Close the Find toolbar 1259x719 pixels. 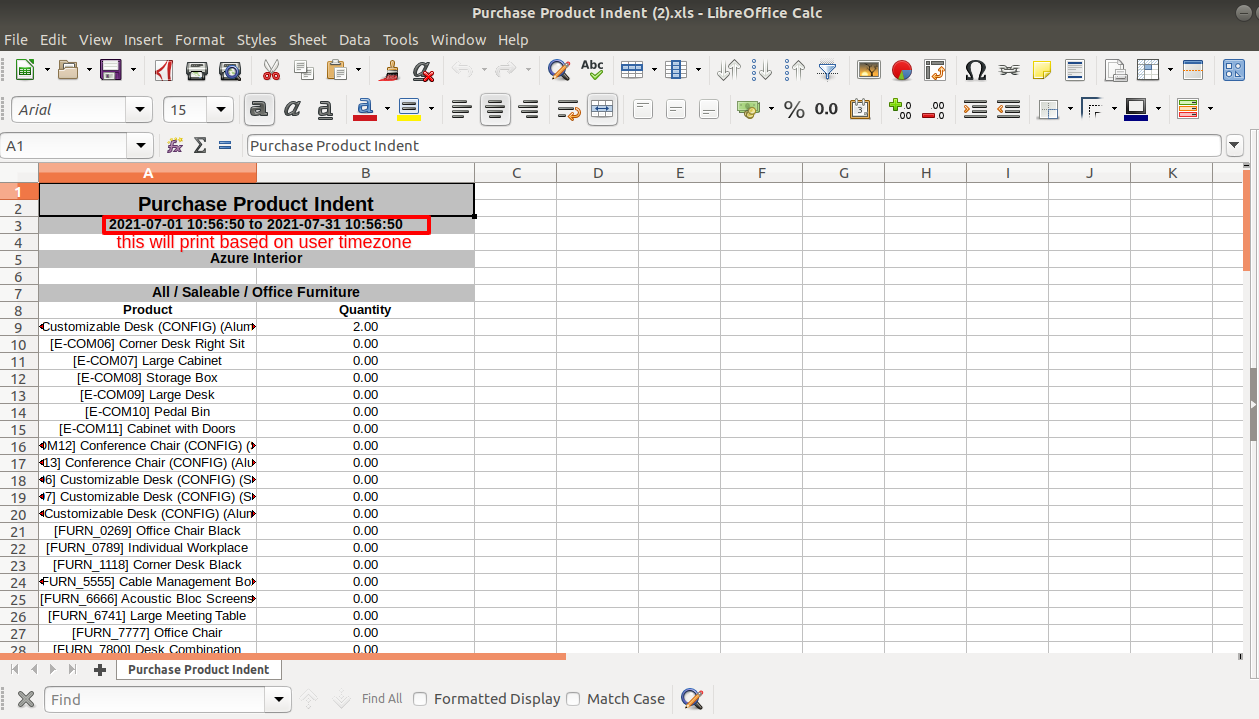coord(26,699)
